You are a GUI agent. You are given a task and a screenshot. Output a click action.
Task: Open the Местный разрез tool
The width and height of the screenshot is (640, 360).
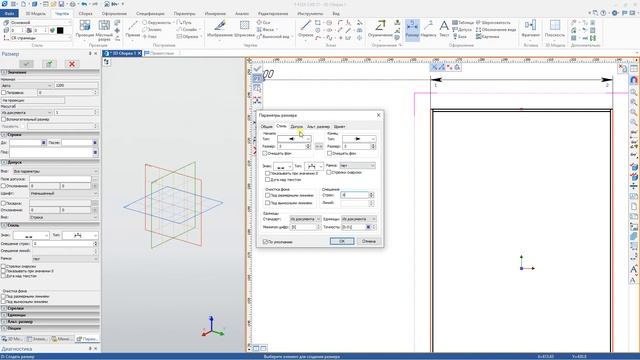104,29
